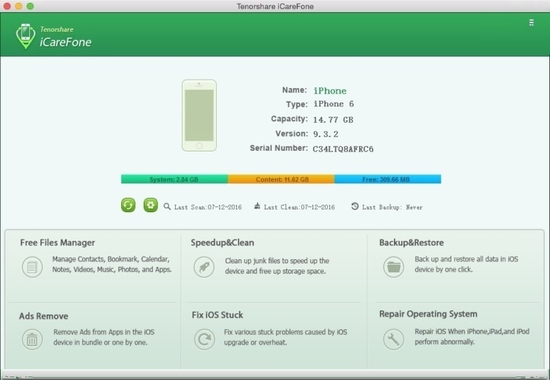Click the "Last Scan:07-12-2016" text
The image size is (550, 380).
point(208,207)
